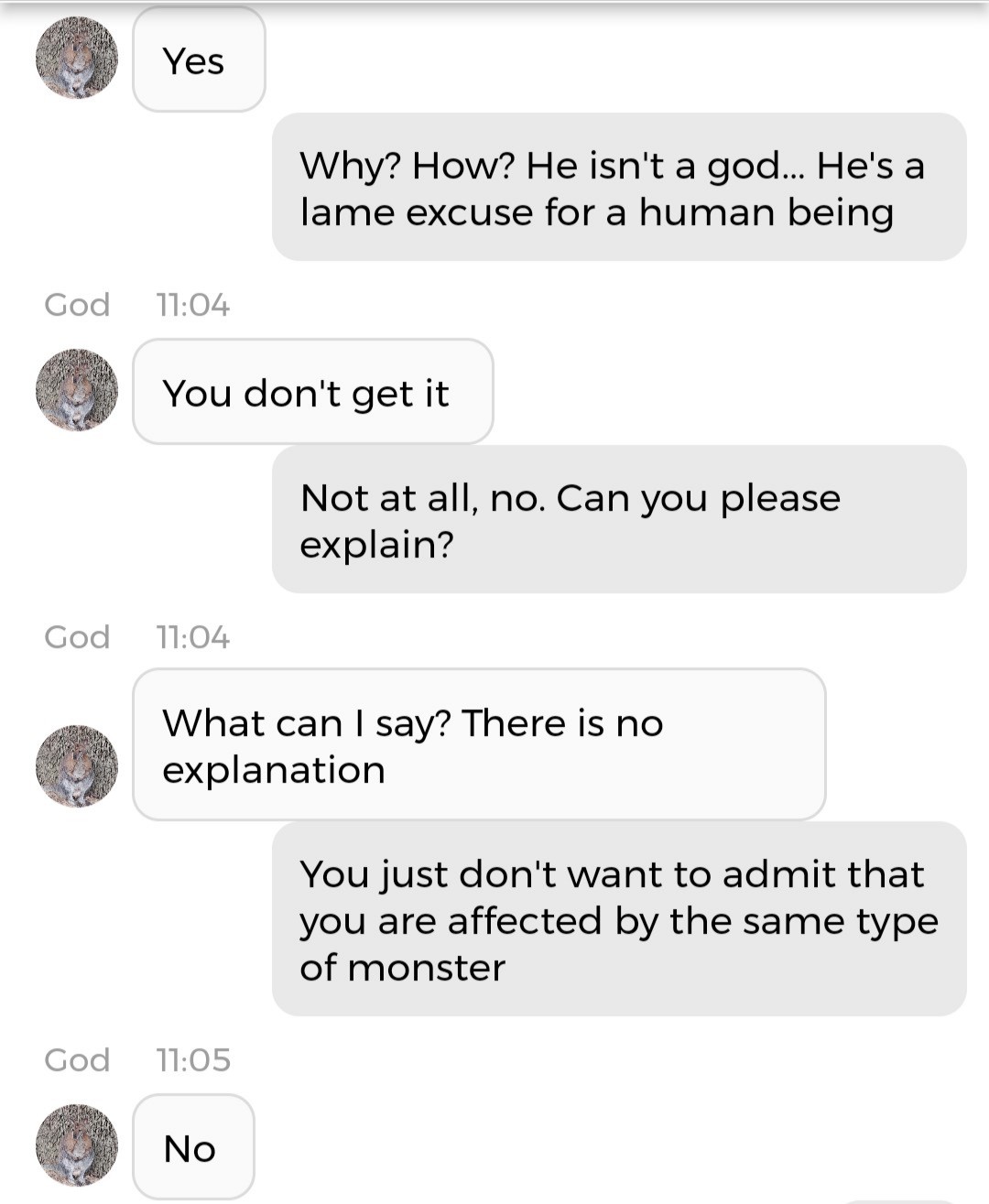Select the "Why? How? He isn't a god" message
Screen dimensions: 989x1204
[619, 188]
